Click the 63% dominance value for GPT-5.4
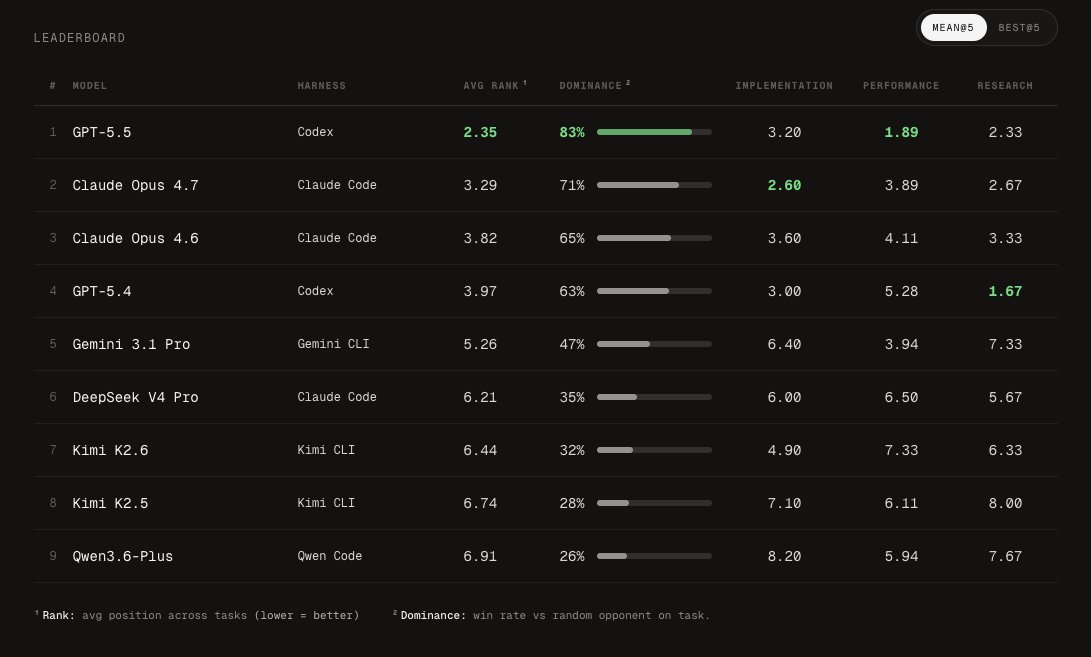1091x657 pixels. pos(572,291)
